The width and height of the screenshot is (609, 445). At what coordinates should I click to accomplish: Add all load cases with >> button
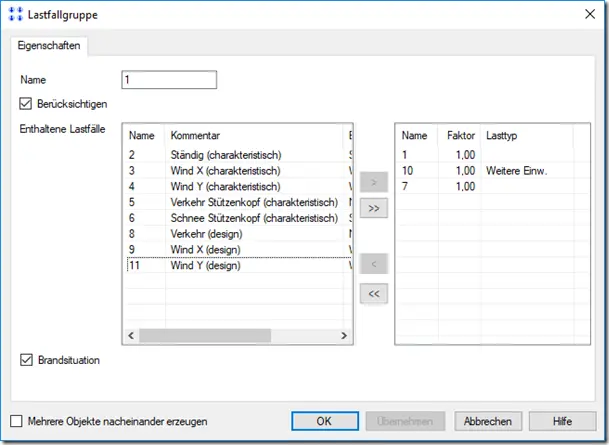pyautogui.click(x=374, y=208)
